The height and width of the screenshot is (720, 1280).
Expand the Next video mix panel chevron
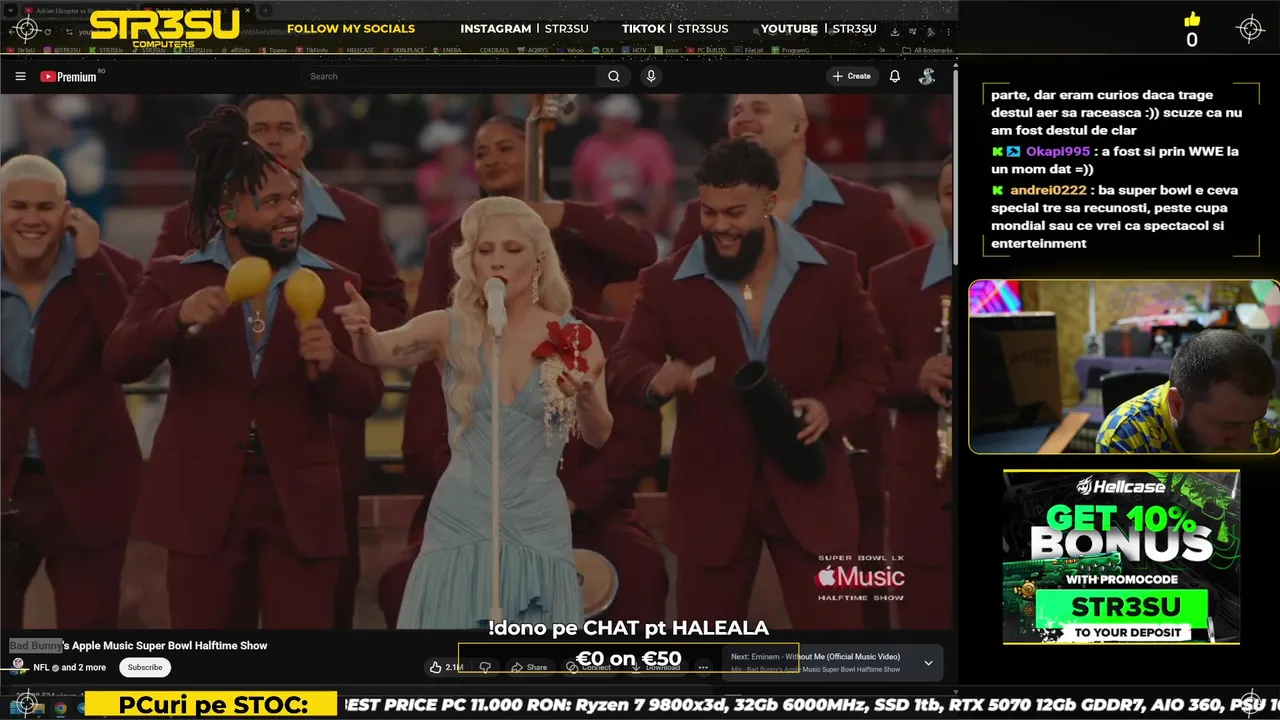pyautogui.click(x=928, y=663)
